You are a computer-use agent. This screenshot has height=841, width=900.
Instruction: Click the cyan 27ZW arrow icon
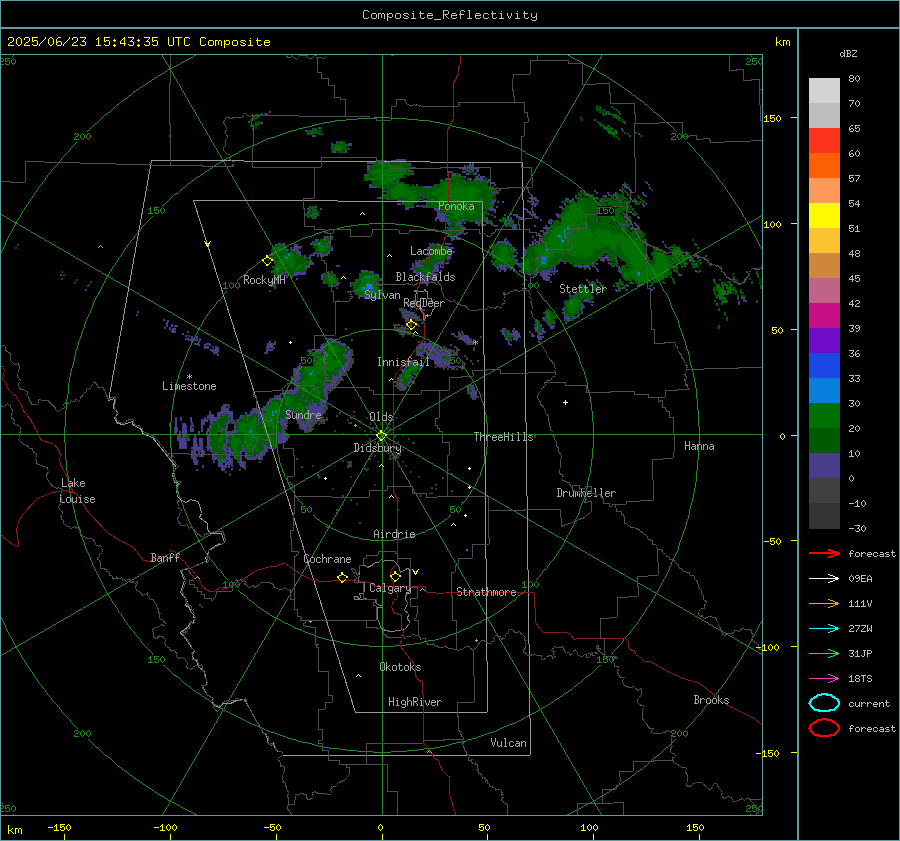824,629
